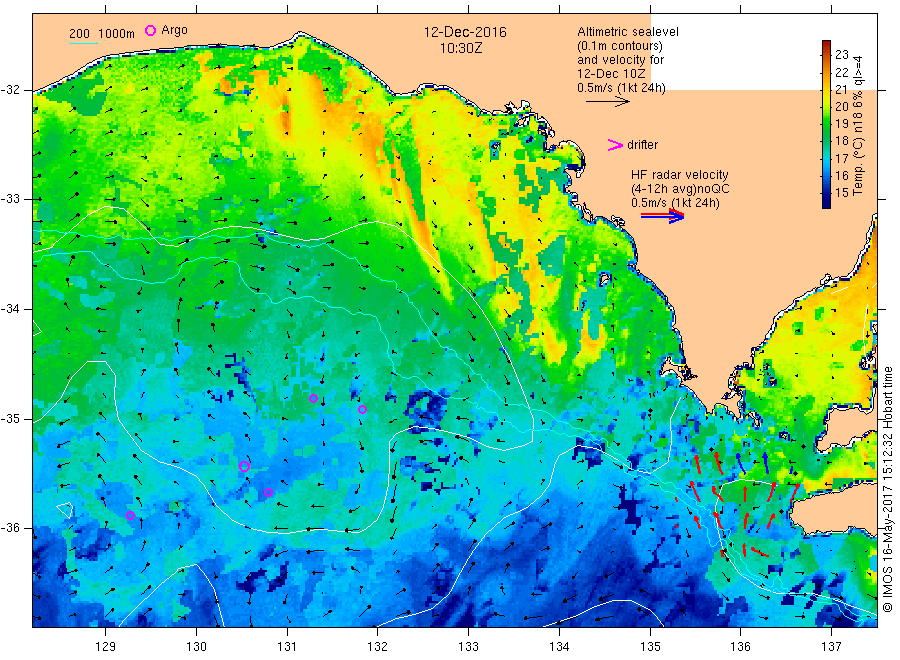Image resolution: width=900 pixels, height=660 pixels.
Task: Click the "133" longitude axis label
Action: (468, 647)
